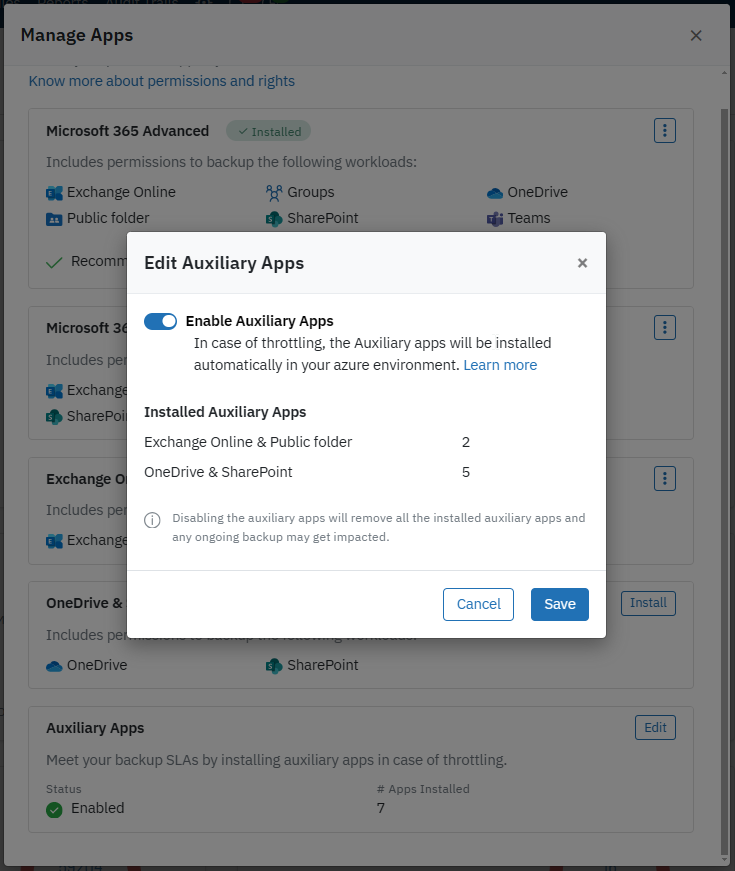Open the second app card's kebab menu
This screenshot has height=871, width=735.
tap(665, 327)
